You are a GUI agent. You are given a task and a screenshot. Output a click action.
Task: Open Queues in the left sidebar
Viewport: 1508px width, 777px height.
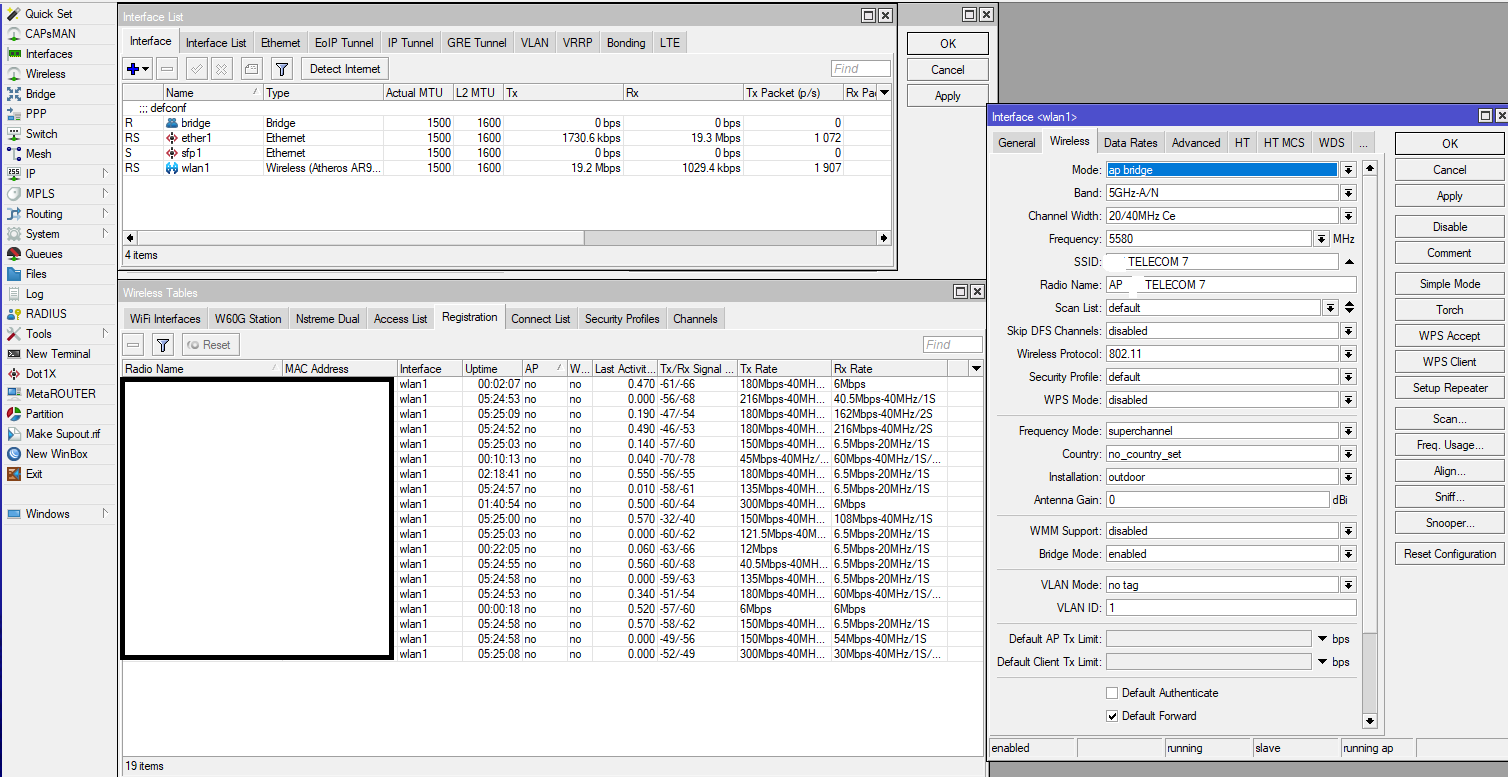click(x=44, y=254)
